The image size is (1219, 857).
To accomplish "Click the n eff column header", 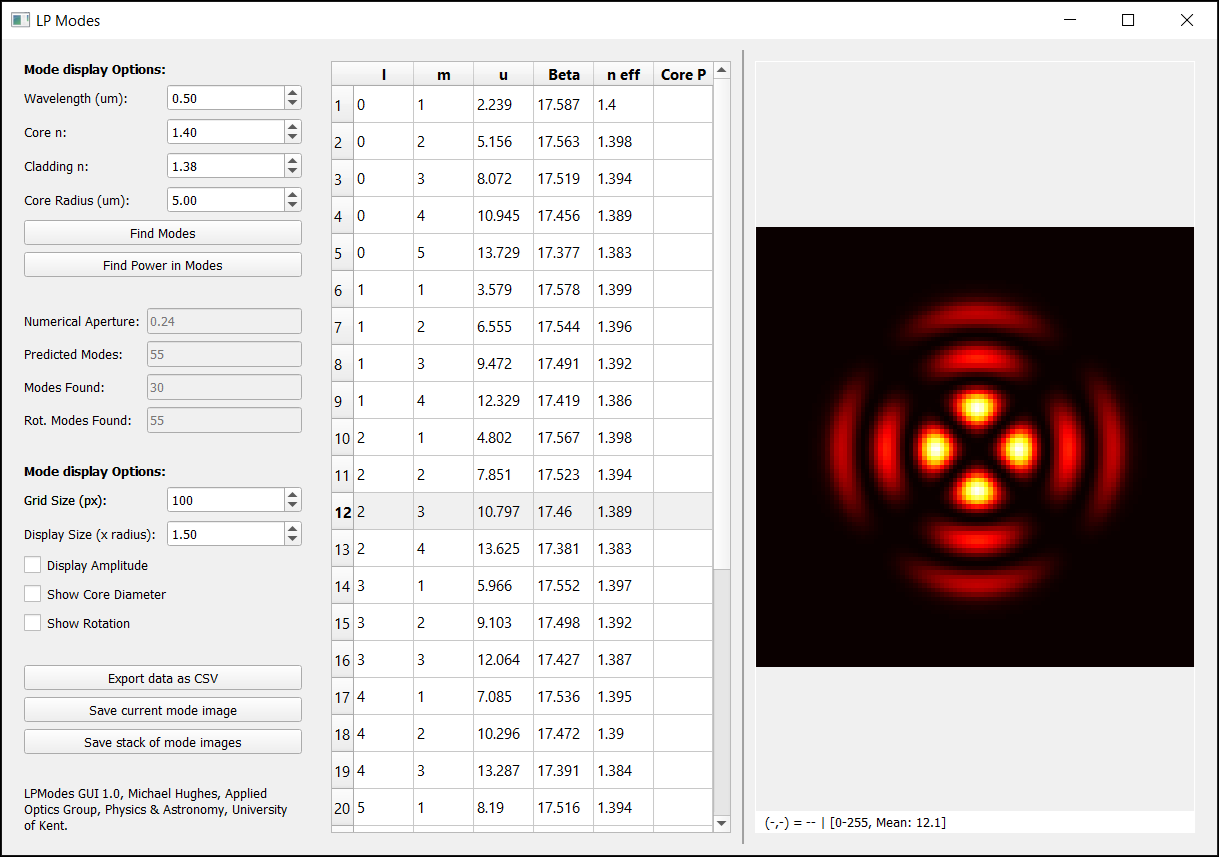I will tap(622, 74).
